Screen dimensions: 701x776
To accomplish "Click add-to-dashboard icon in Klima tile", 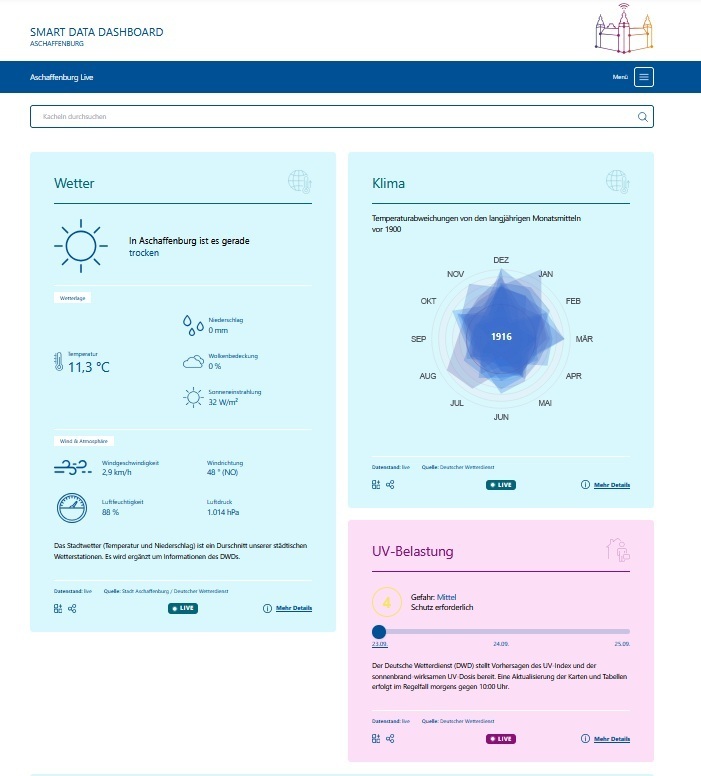I will tap(376, 485).
